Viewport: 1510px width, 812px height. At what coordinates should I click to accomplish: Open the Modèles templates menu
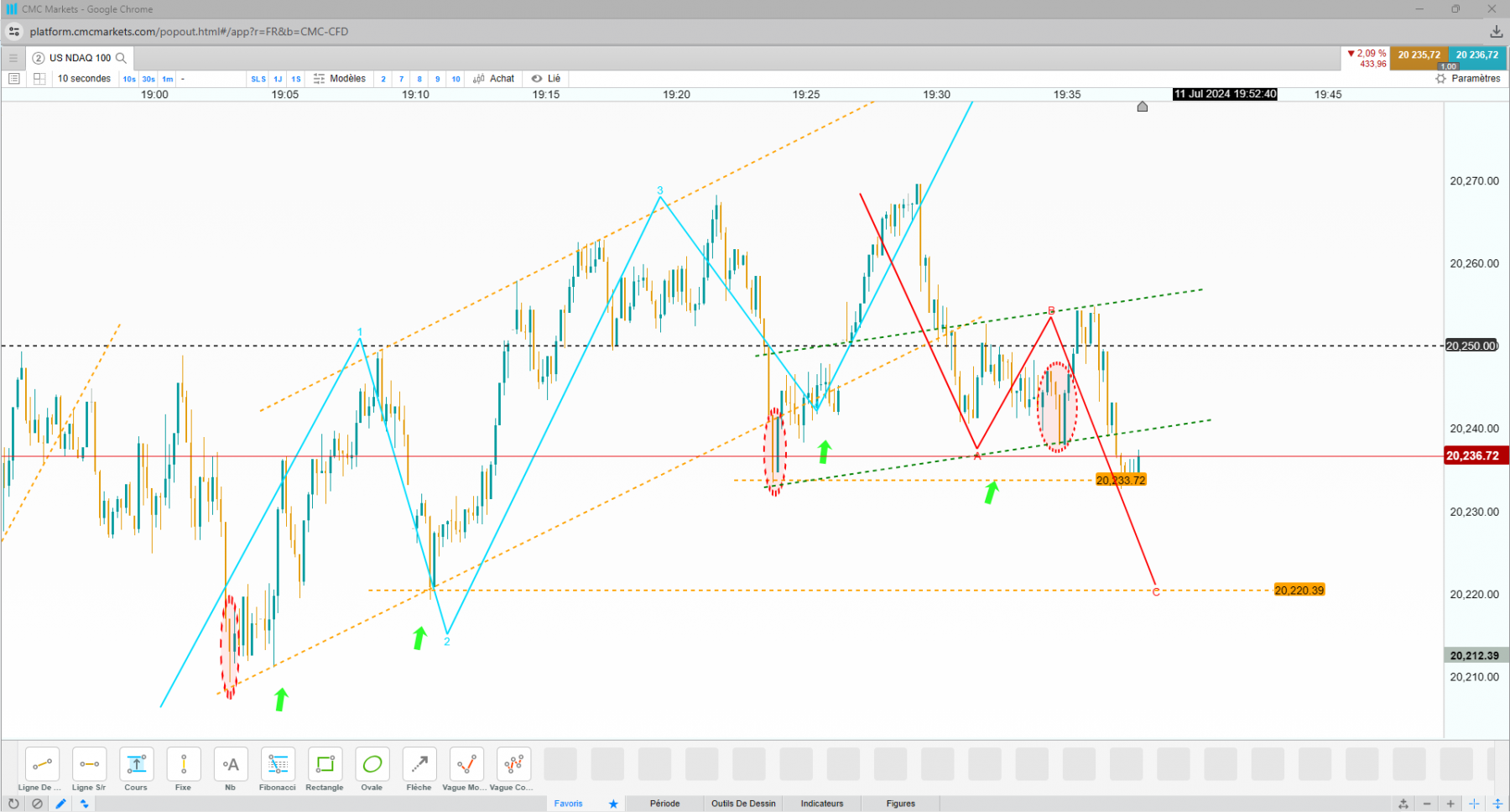pos(340,79)
